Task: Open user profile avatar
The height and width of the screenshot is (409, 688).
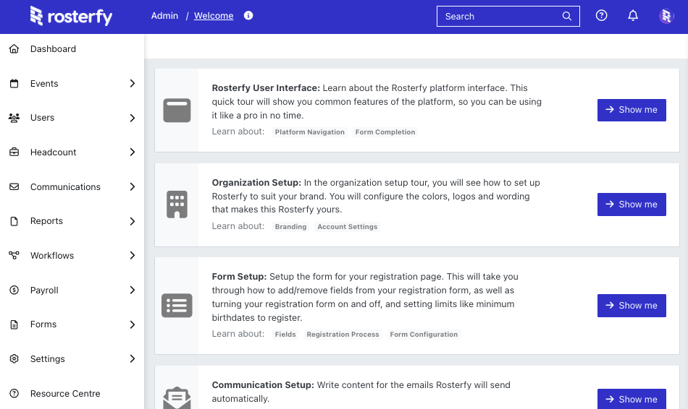Action: pyautogui.click(x=666, y=16)
